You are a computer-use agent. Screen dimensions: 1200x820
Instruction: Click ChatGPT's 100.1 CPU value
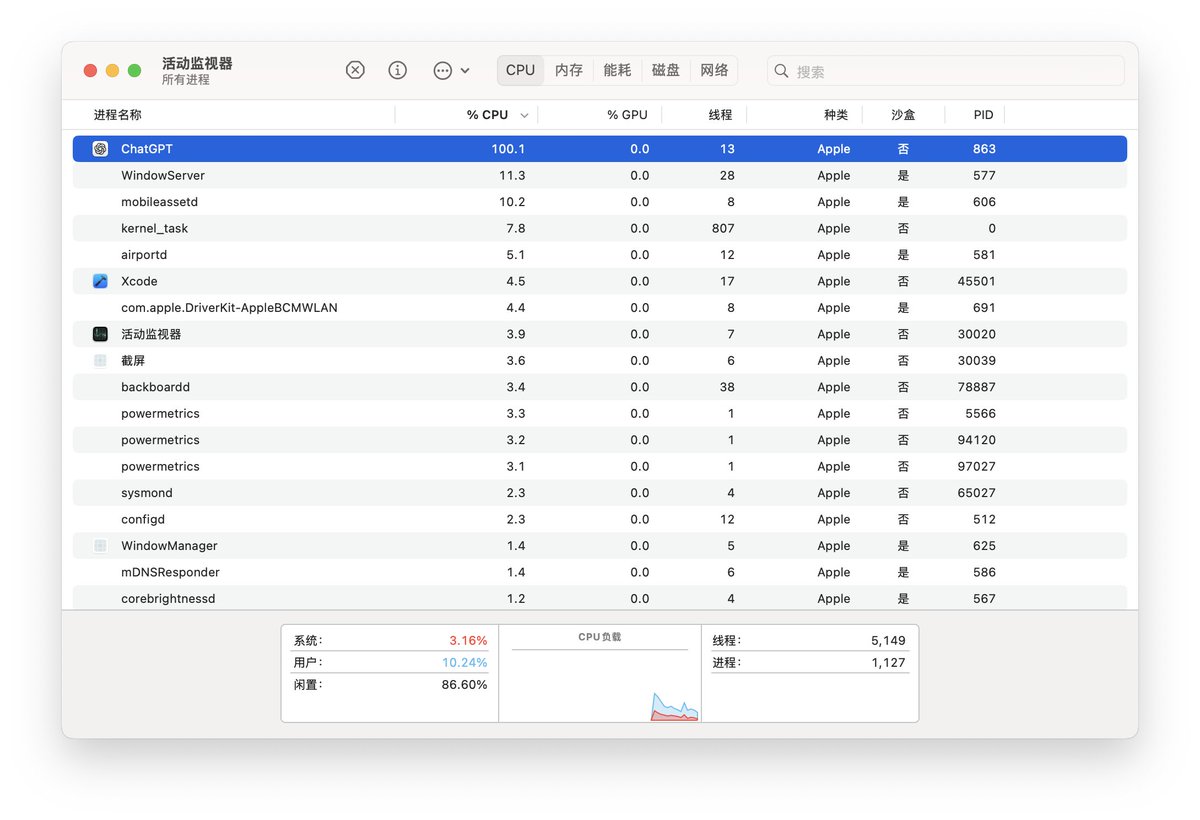pos(508,149)
